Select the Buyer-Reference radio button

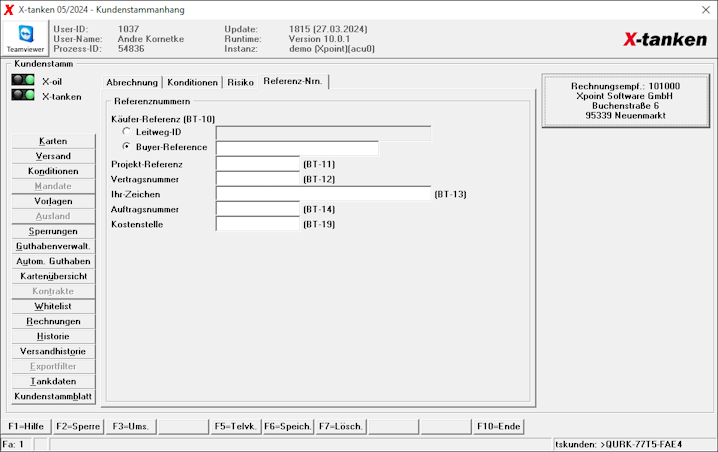tap(126, 147)
